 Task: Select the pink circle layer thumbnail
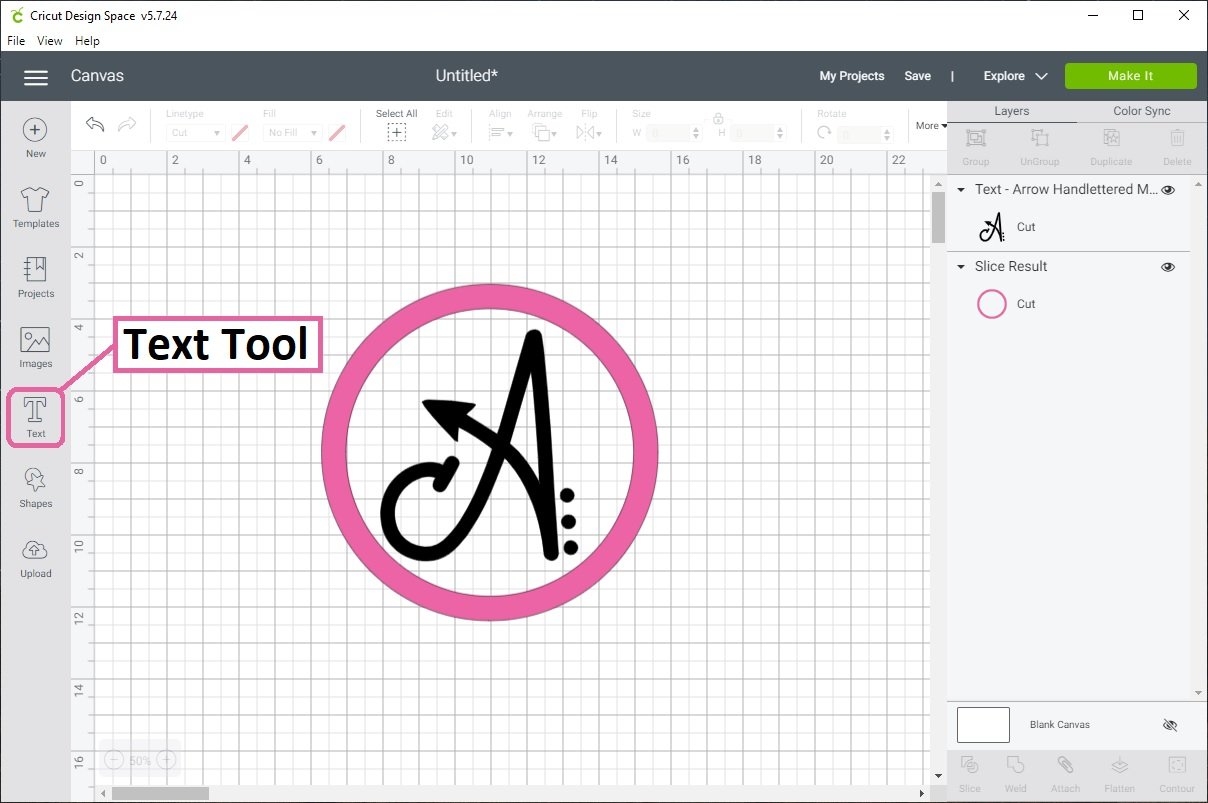[x=991, y=304]
